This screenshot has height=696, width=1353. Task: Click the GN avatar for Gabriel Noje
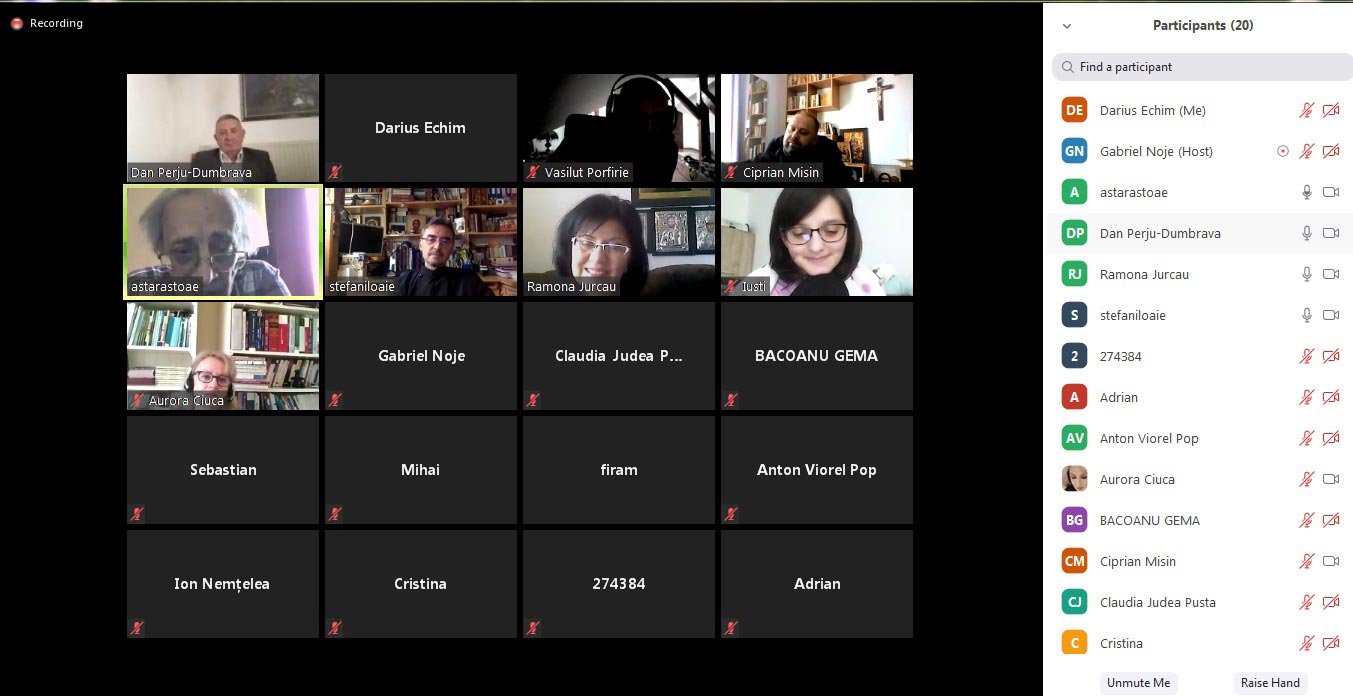pyautogui.click(x=1074, y=152)
